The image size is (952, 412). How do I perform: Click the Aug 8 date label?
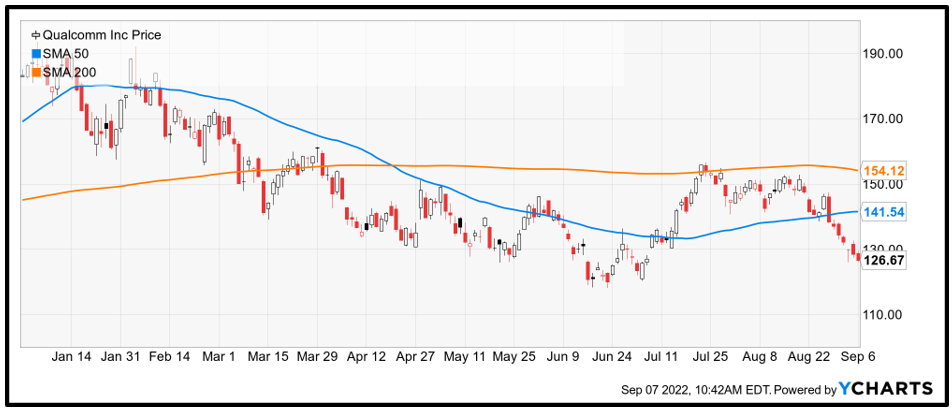[x=760, y=357]
